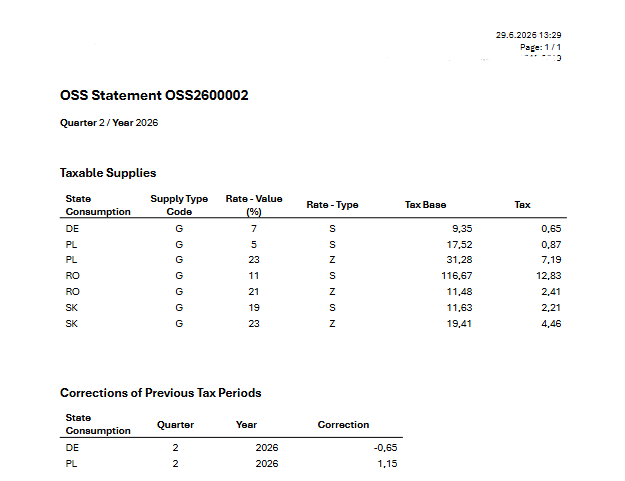Click 'DE' in the Taxable Supplies table
The image size is (625, 481).
click(x=72, y=229)
